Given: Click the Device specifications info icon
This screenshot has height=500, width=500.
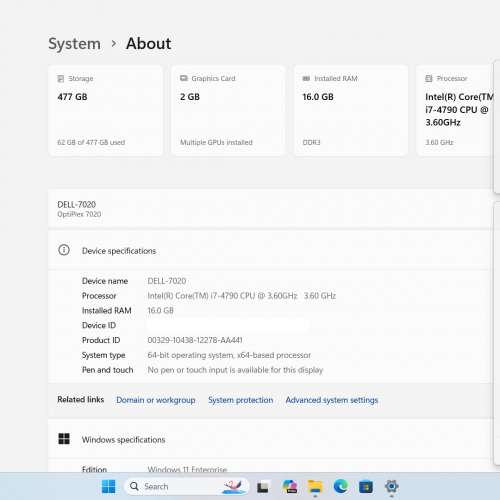Looking at the screenshot, I should 64,250.
